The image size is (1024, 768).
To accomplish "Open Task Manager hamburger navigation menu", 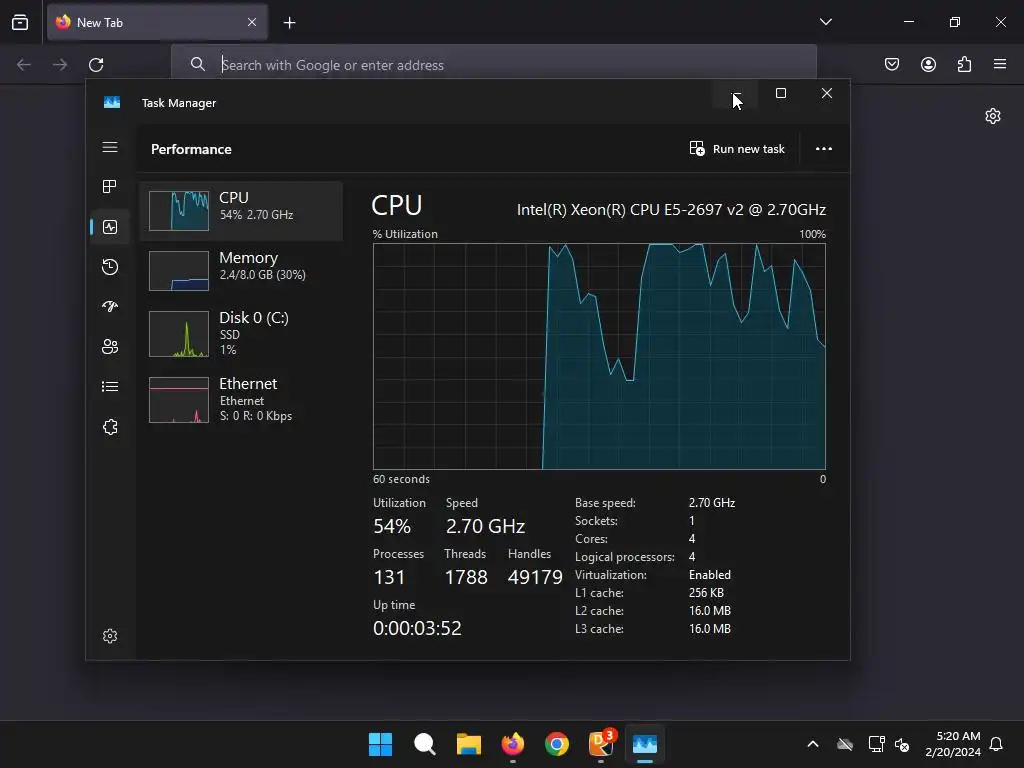I will pos(110,148).
